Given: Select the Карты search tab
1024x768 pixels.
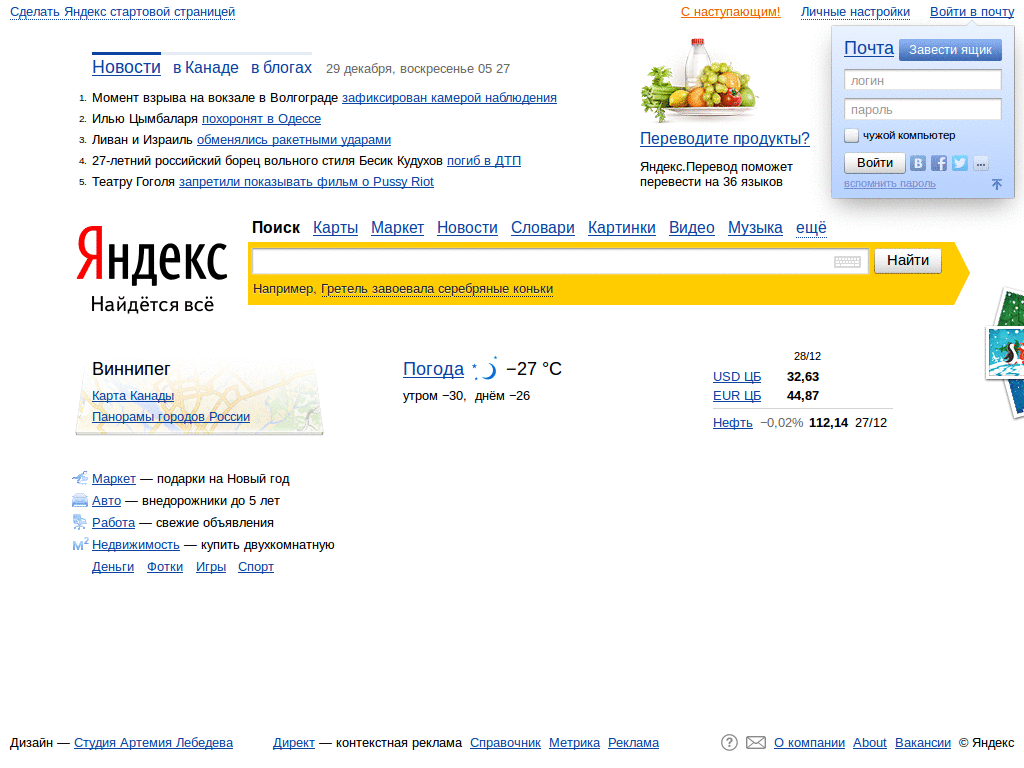Looking at the screenshot, I should click(x=335, y=227).
